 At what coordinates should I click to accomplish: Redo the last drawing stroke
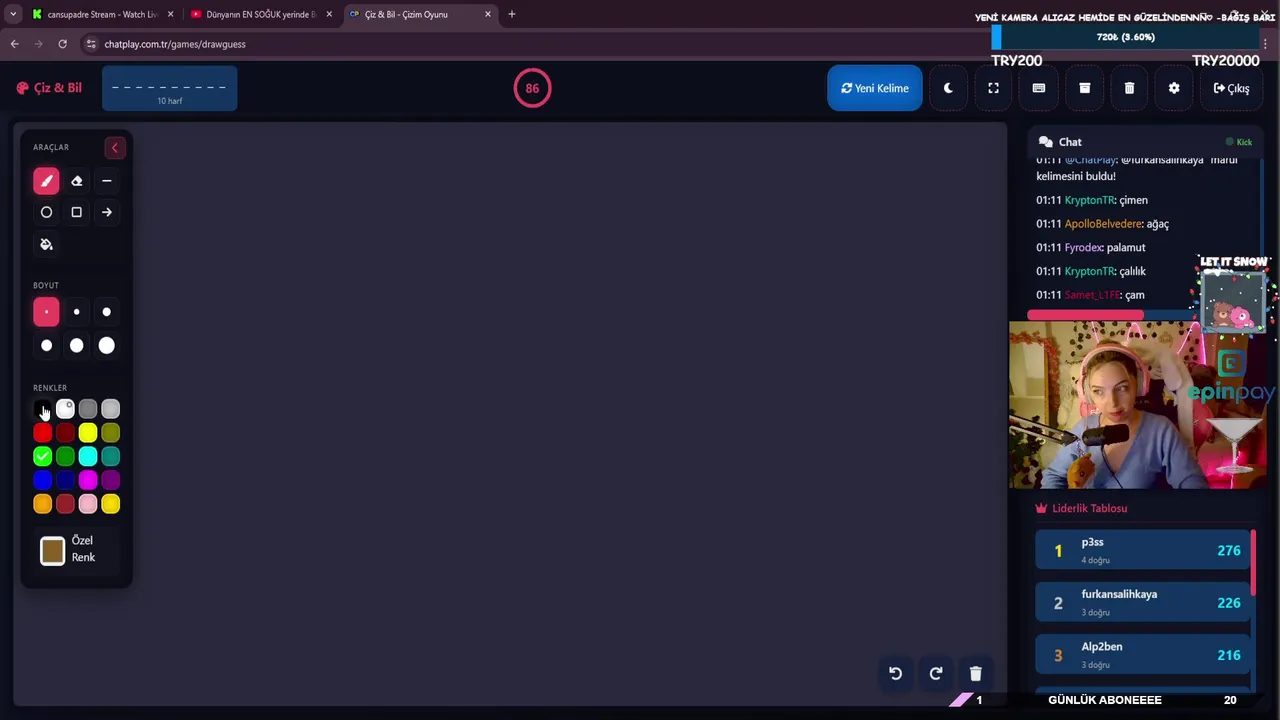click(x=936, y=674)
